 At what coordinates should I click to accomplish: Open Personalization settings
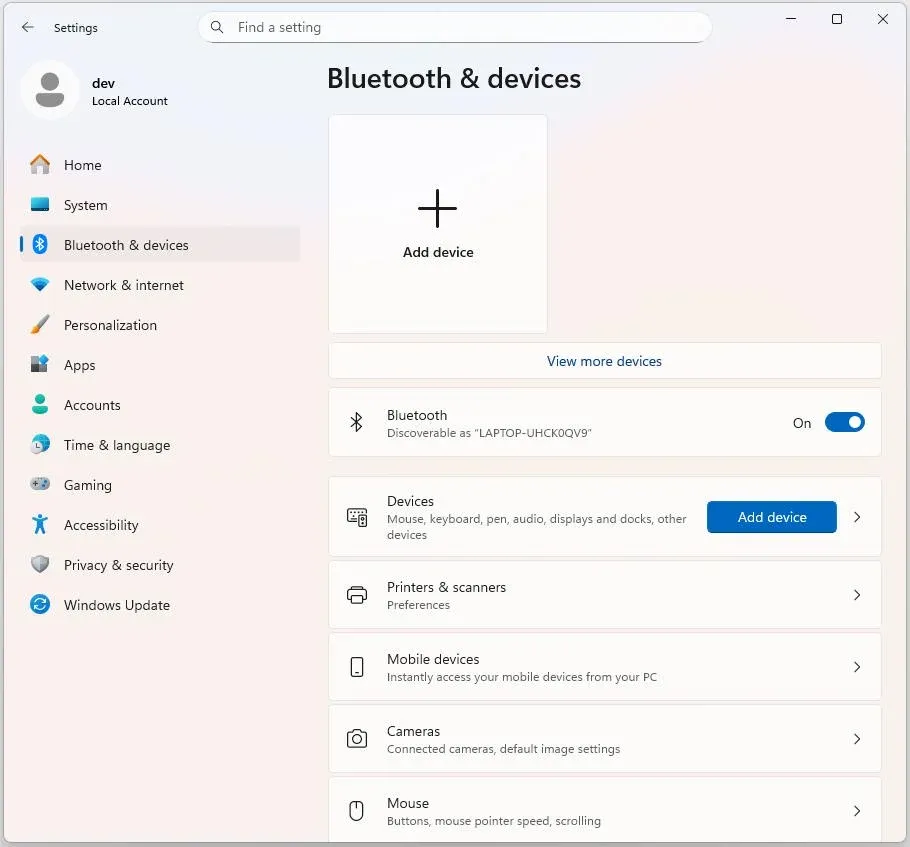pos(160,325)
